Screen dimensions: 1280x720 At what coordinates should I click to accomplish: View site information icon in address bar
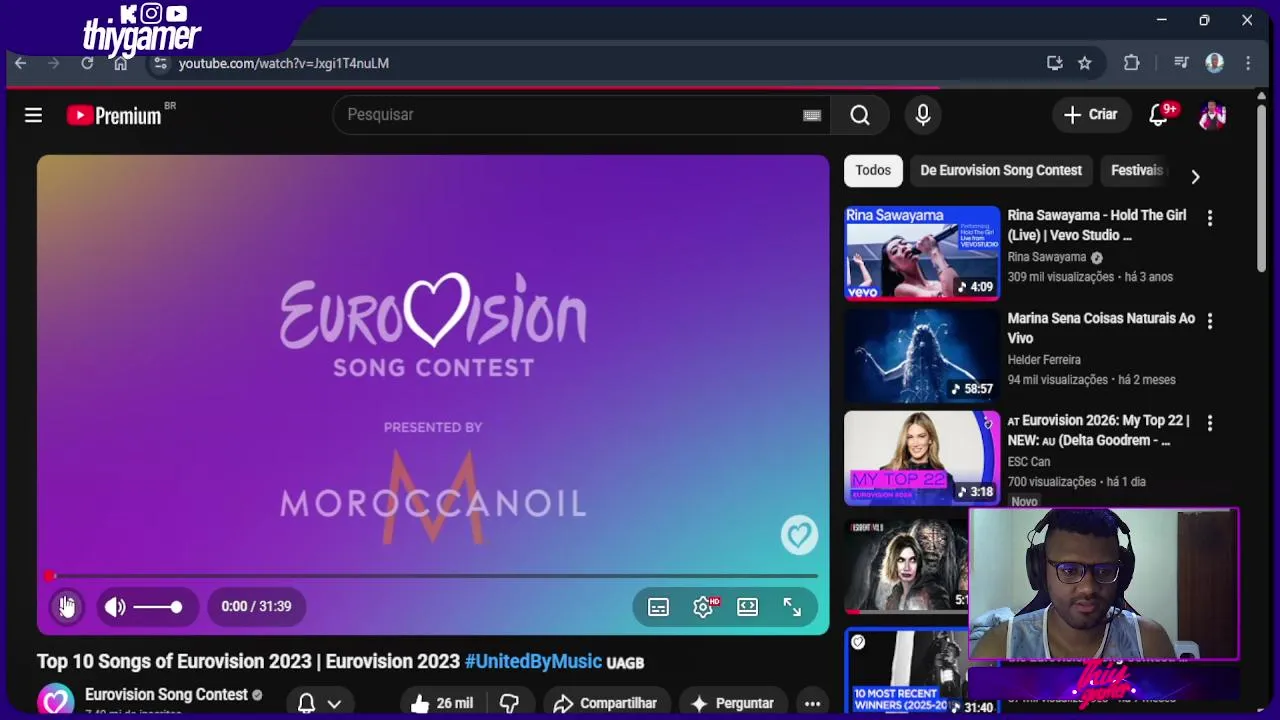159,63
